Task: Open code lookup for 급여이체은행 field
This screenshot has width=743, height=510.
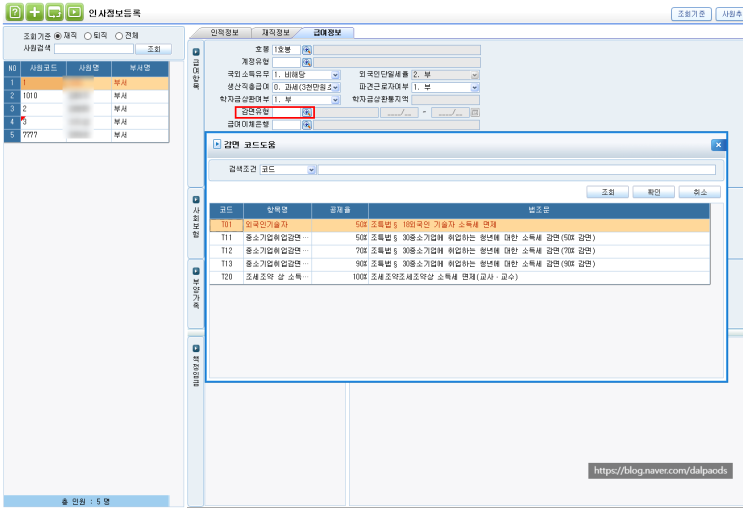Action: tap(307, 125)
